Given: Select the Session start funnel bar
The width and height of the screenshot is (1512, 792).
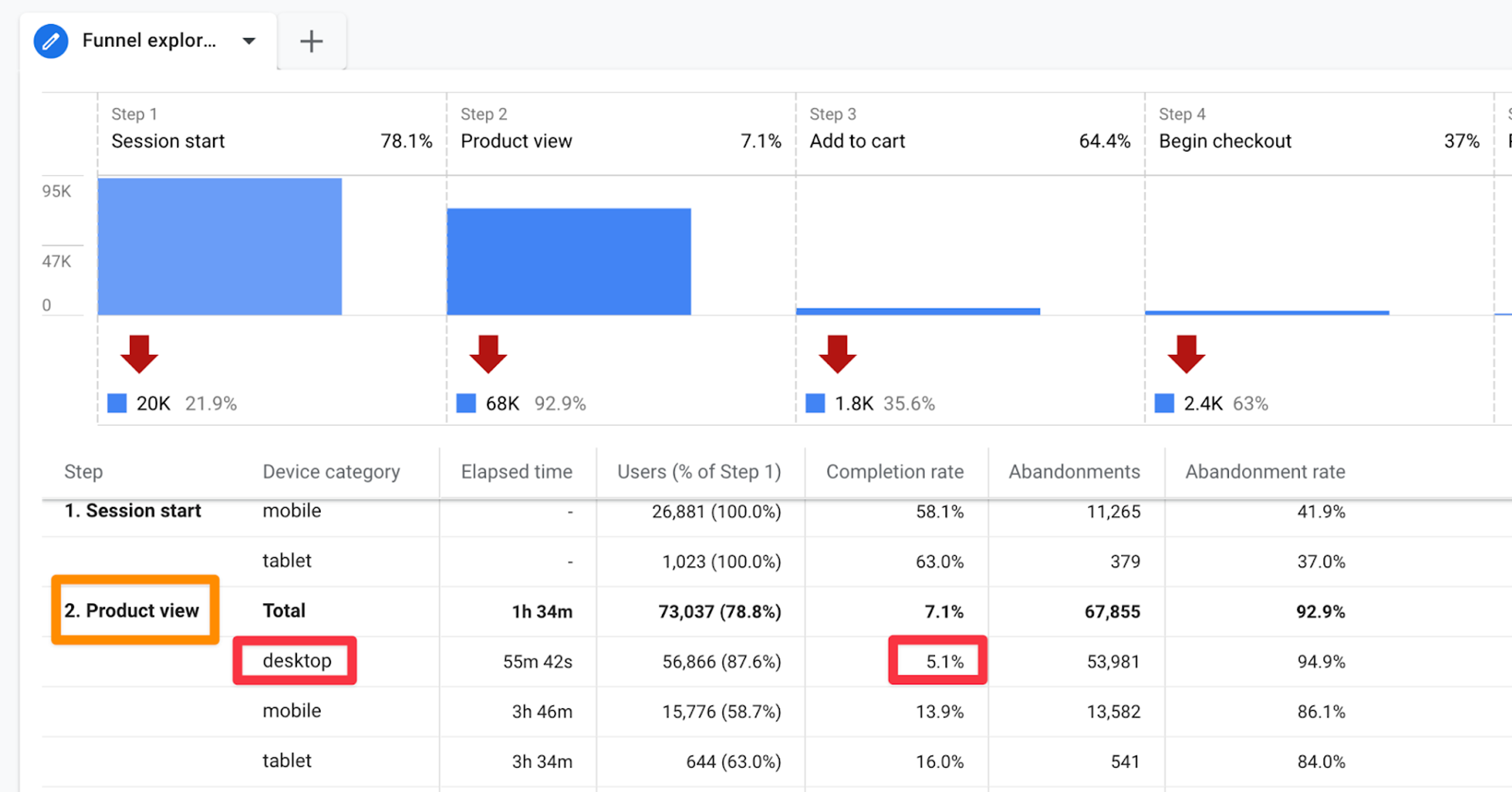Looking at the screenshot, I should pyautogui.click(x=220, y=246).
